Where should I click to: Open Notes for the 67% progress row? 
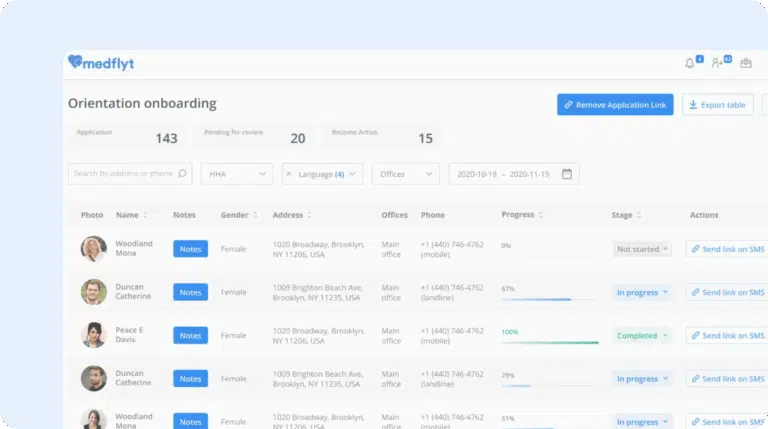click(x=191, y=292)
